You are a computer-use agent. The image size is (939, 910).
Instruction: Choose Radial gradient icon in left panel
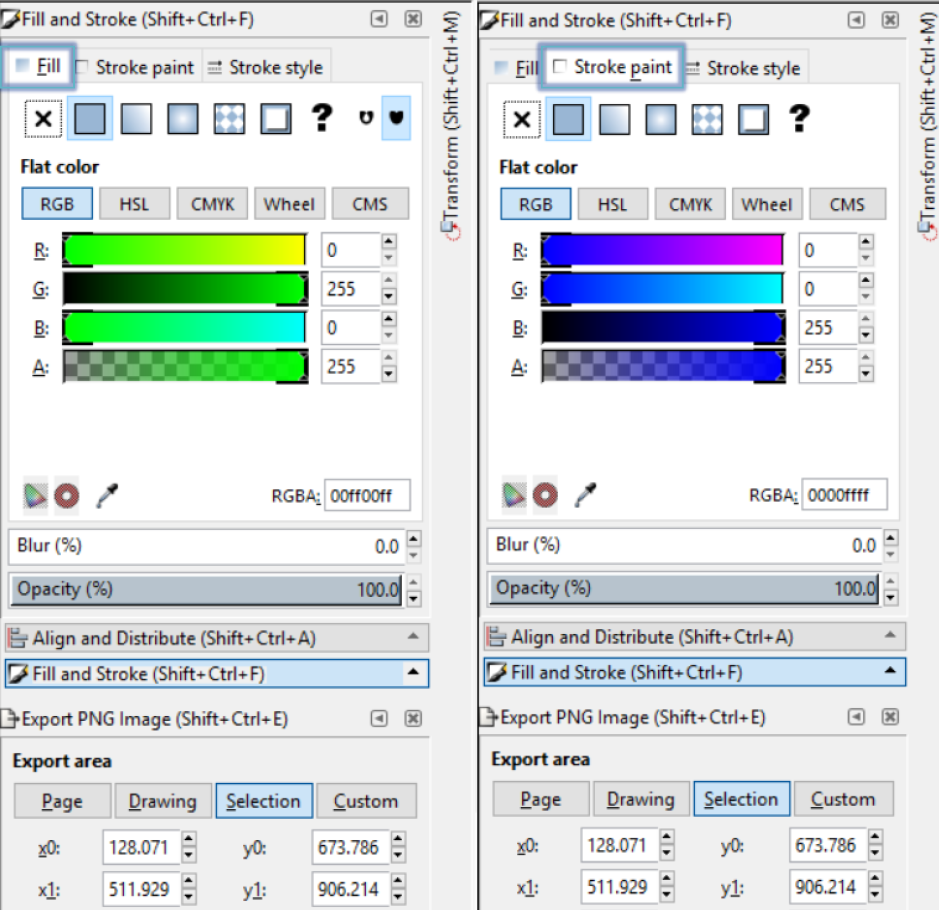(x=183, y=119)
